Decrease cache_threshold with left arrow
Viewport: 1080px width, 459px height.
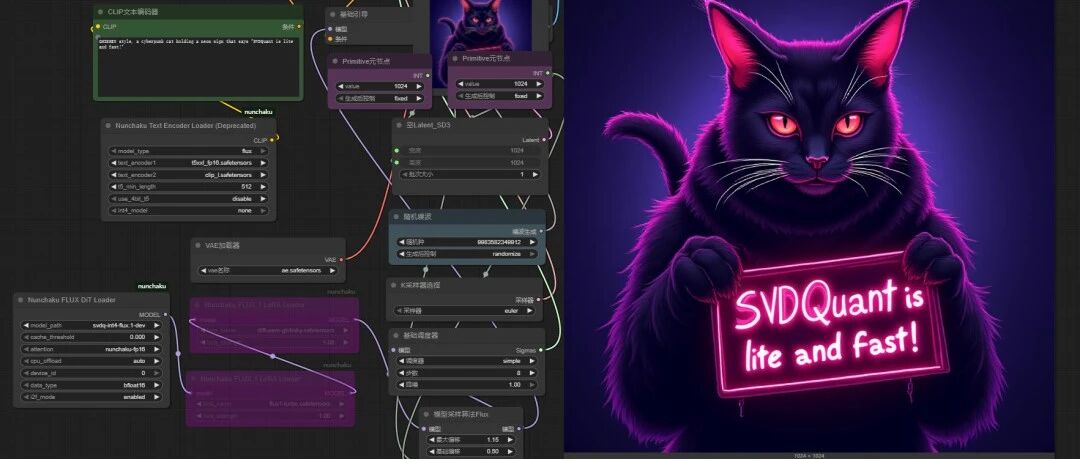click(25, 337)
